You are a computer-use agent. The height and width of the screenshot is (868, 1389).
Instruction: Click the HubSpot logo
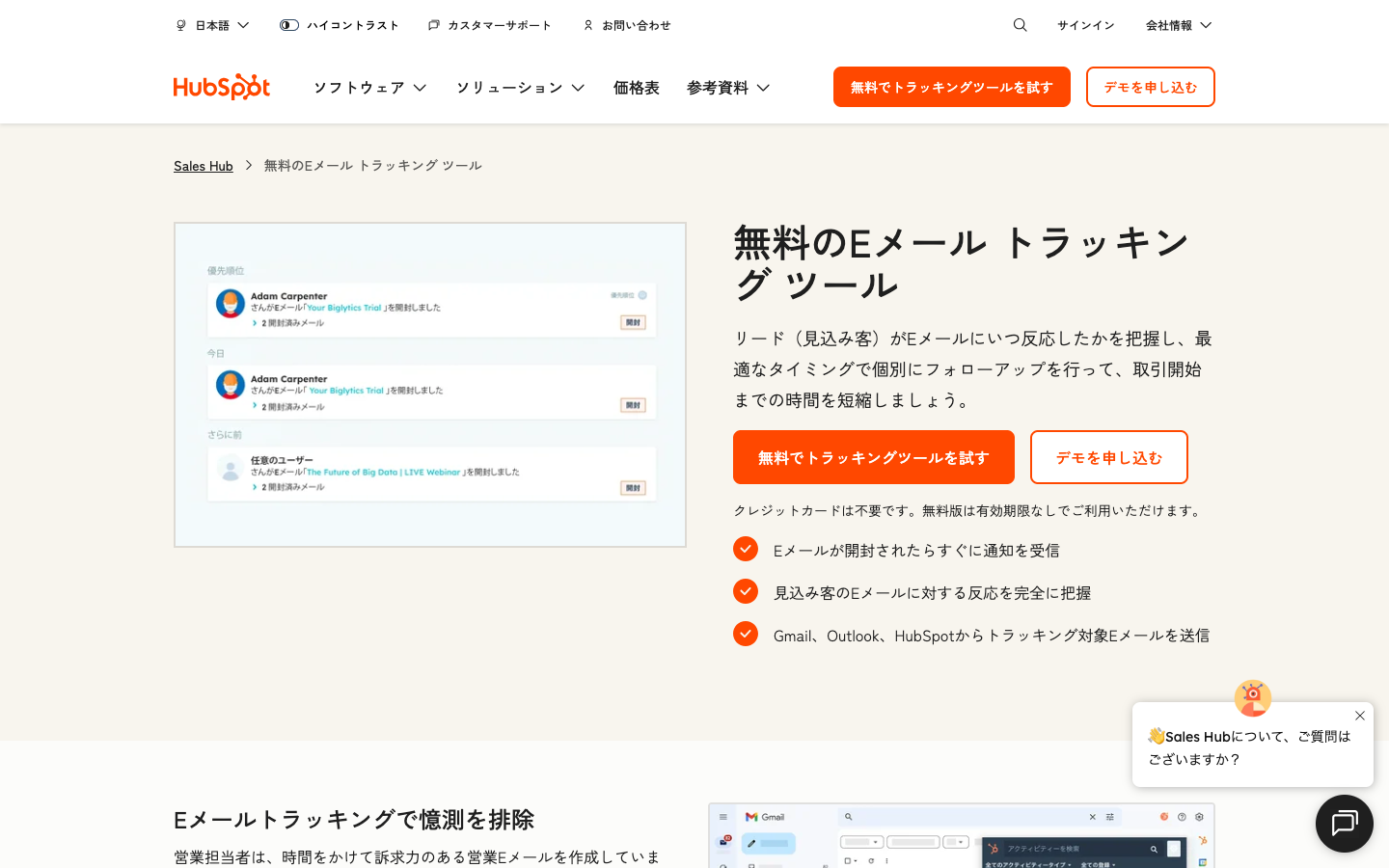click(x=221, y=87)
